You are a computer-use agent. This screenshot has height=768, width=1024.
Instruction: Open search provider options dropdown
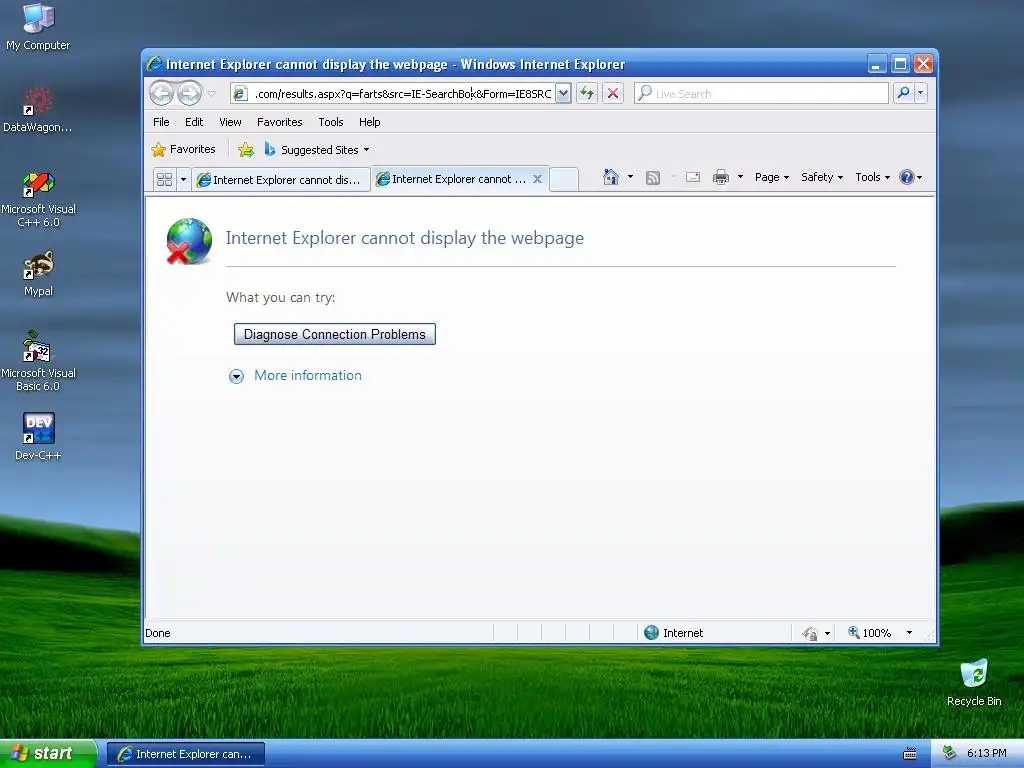click(x=921, y=93)
